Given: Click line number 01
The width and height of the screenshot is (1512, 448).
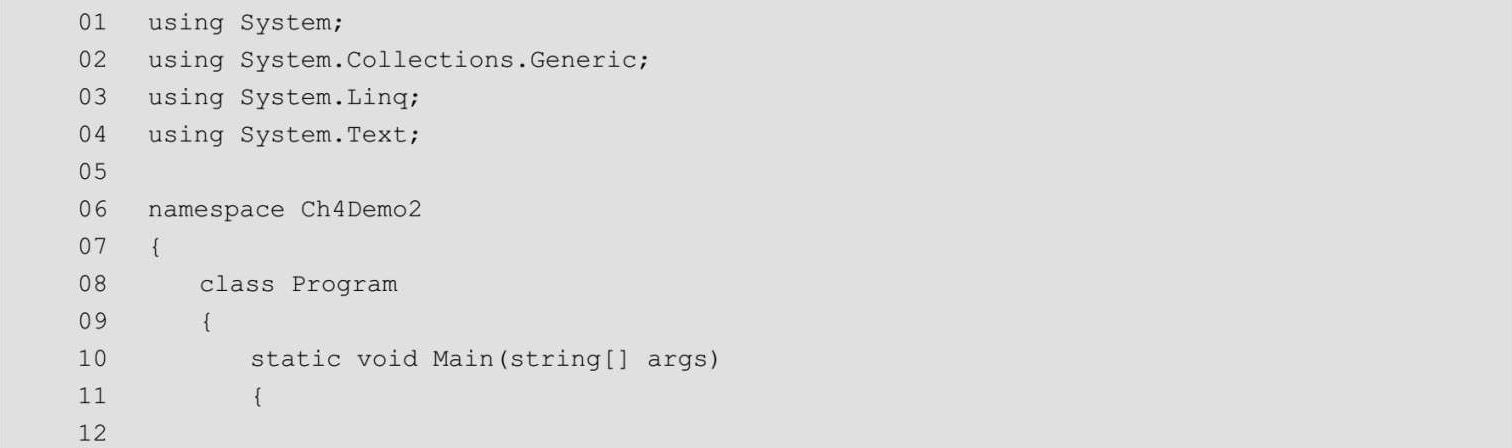Looking at the screenshot, I should (92, 23).
